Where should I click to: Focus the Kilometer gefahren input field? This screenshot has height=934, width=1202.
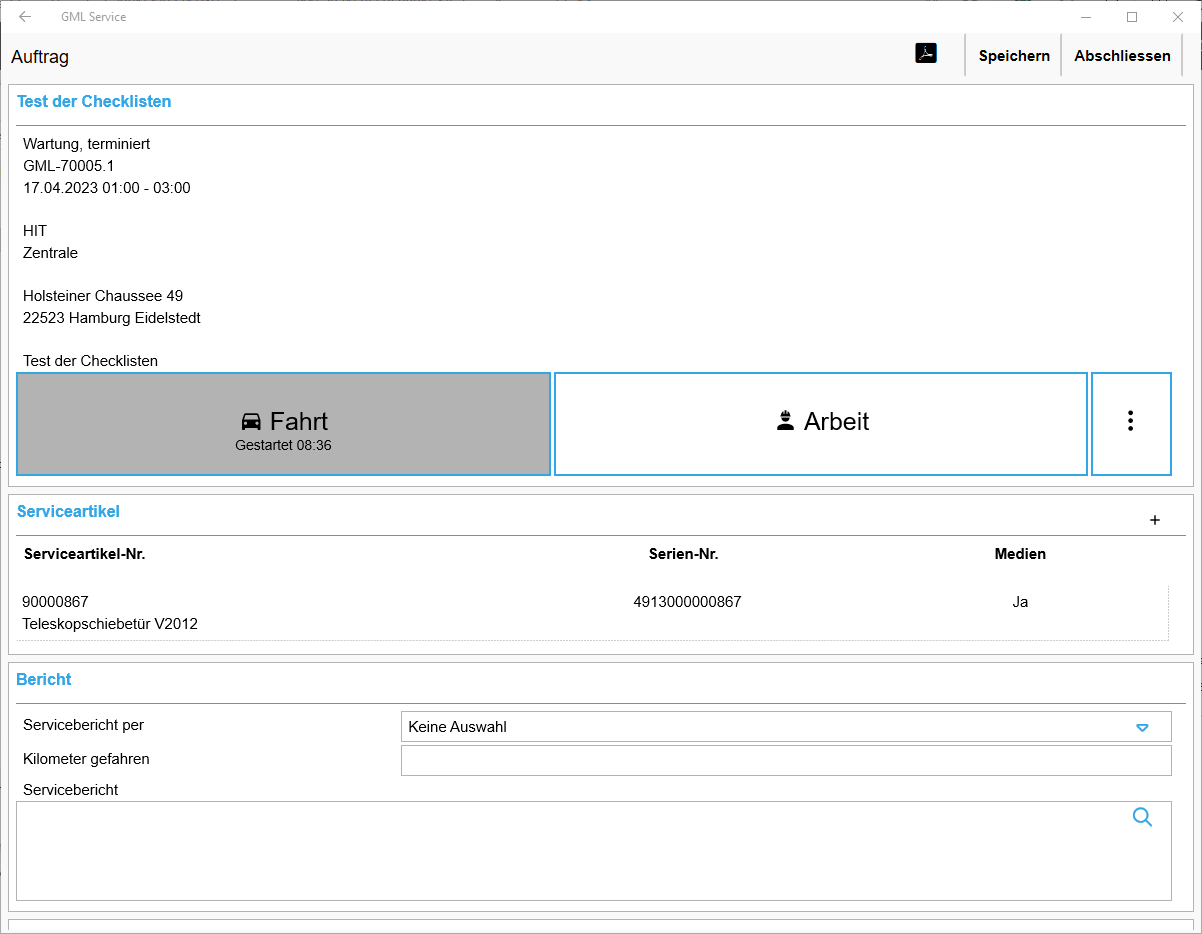coord(786,760)
